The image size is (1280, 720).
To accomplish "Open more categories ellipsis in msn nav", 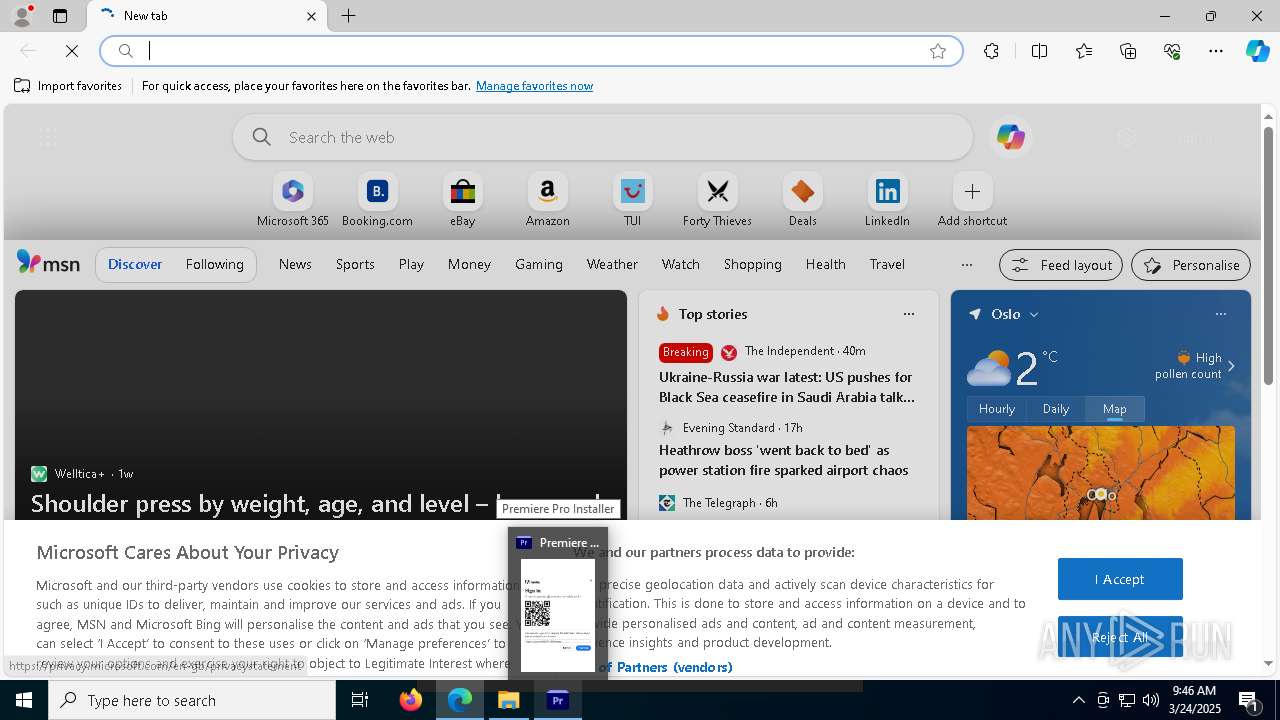I will click(x=966, y=264).
